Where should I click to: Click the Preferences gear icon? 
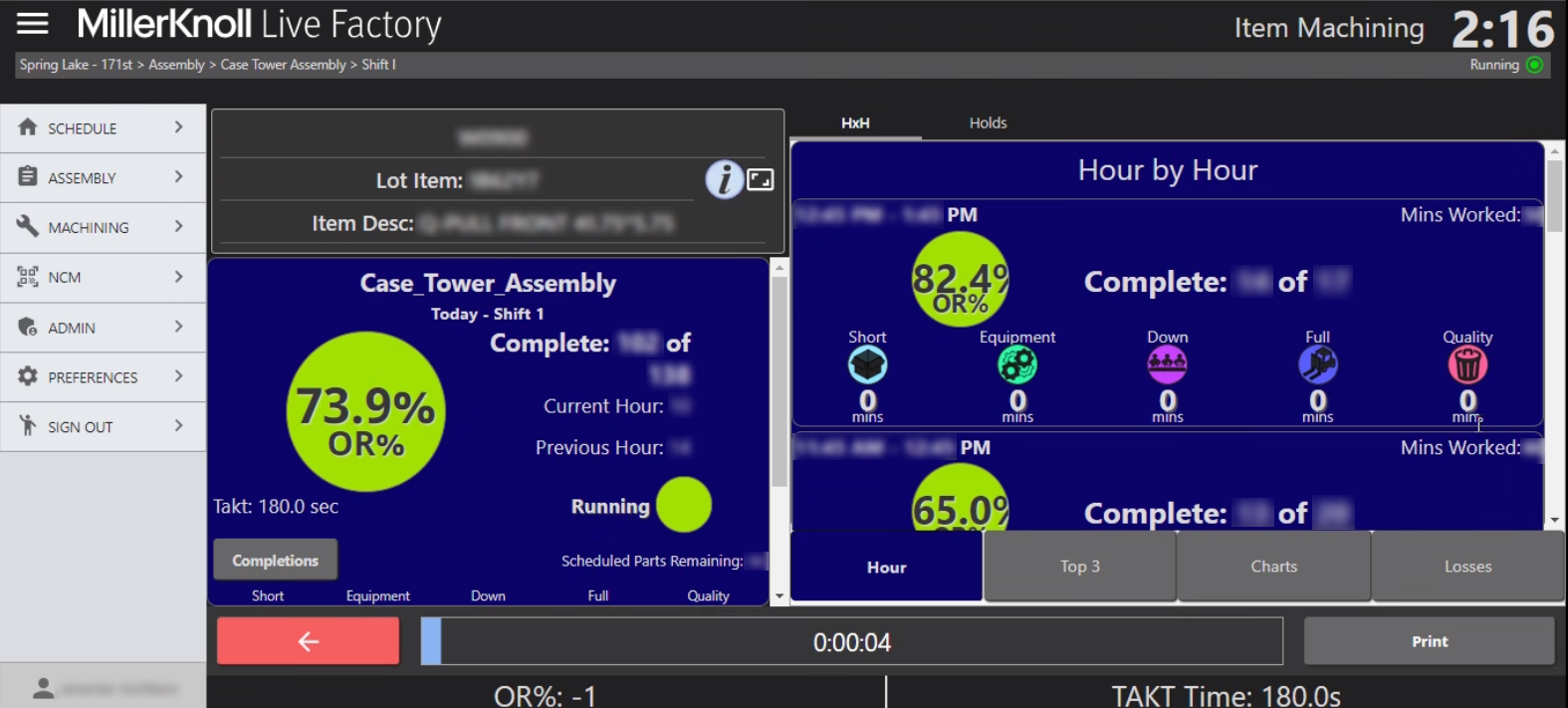point(28,376)
